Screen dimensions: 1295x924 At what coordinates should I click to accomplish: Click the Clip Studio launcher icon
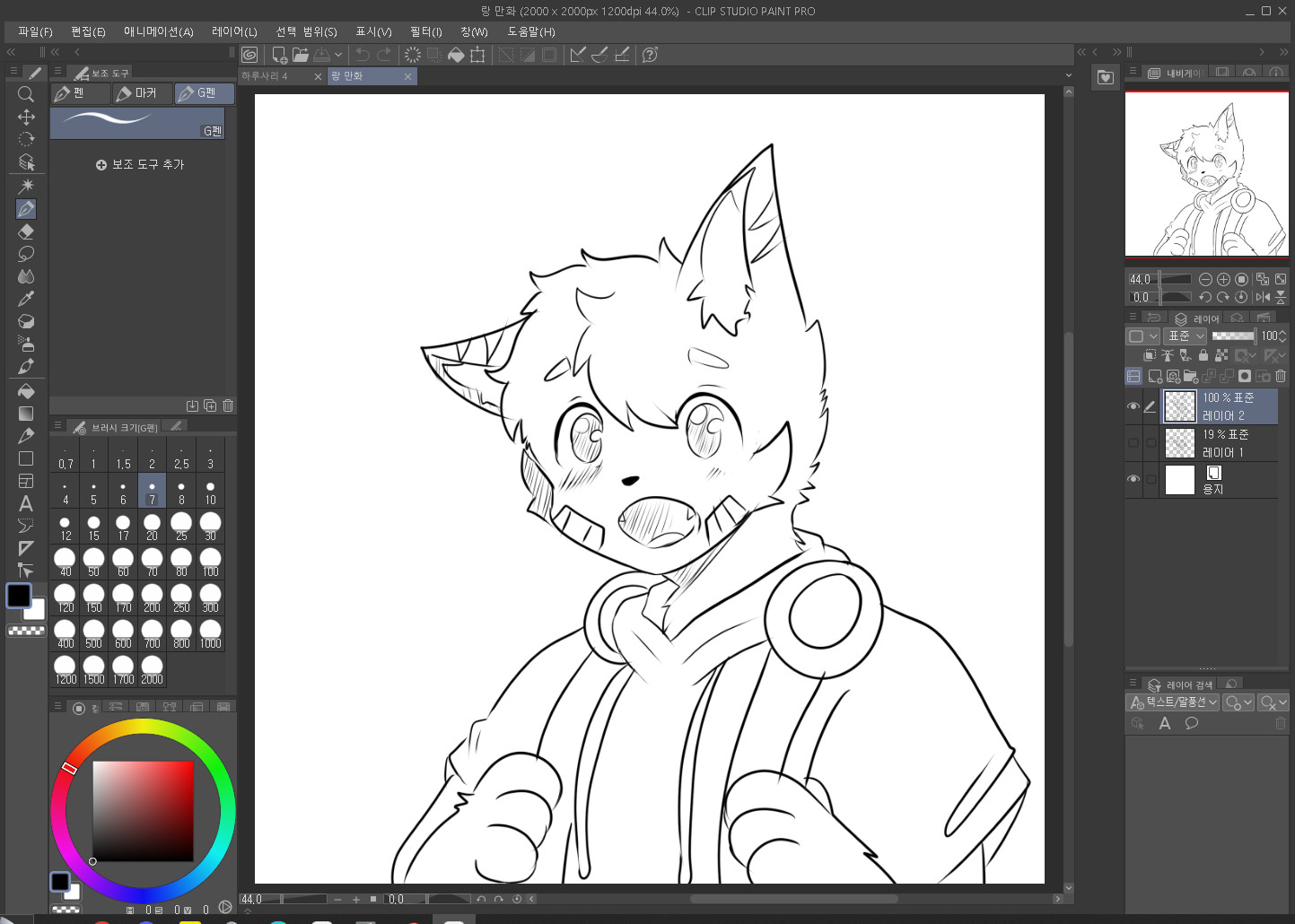249,55
